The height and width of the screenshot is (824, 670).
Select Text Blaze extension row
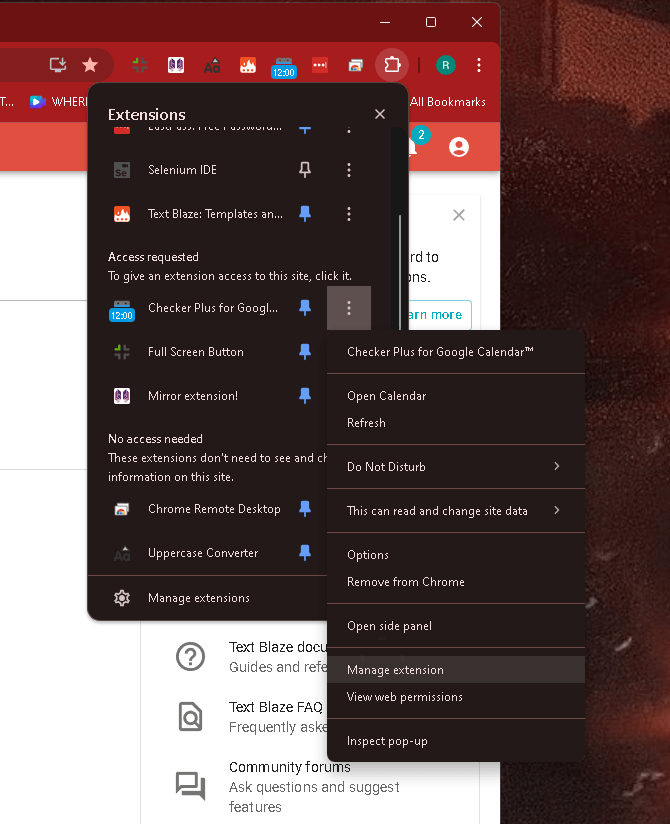pos(215,214)
